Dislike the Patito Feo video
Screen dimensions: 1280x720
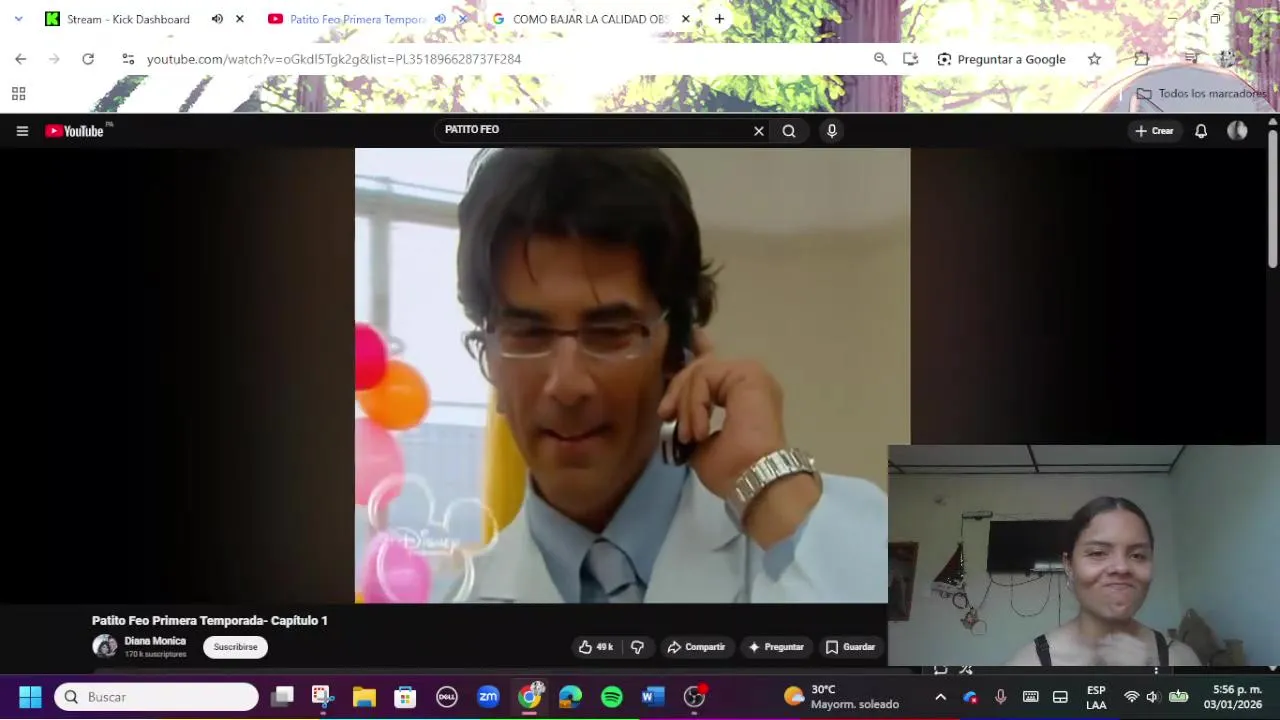pos(637,647)
